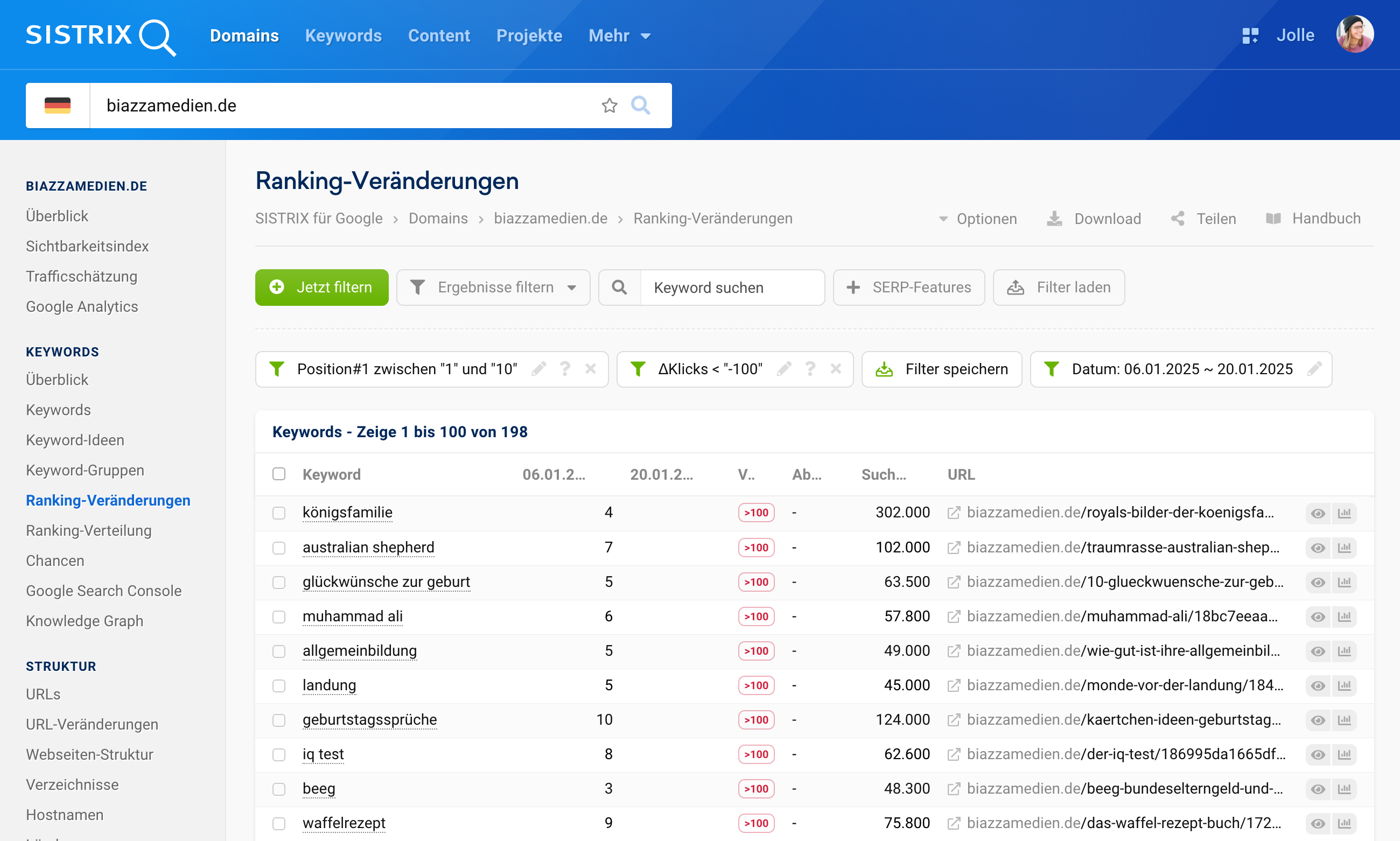Open the Mehr dropdown menu
The height and width of the screenshot is (841, 1400).
coord(619,35)
